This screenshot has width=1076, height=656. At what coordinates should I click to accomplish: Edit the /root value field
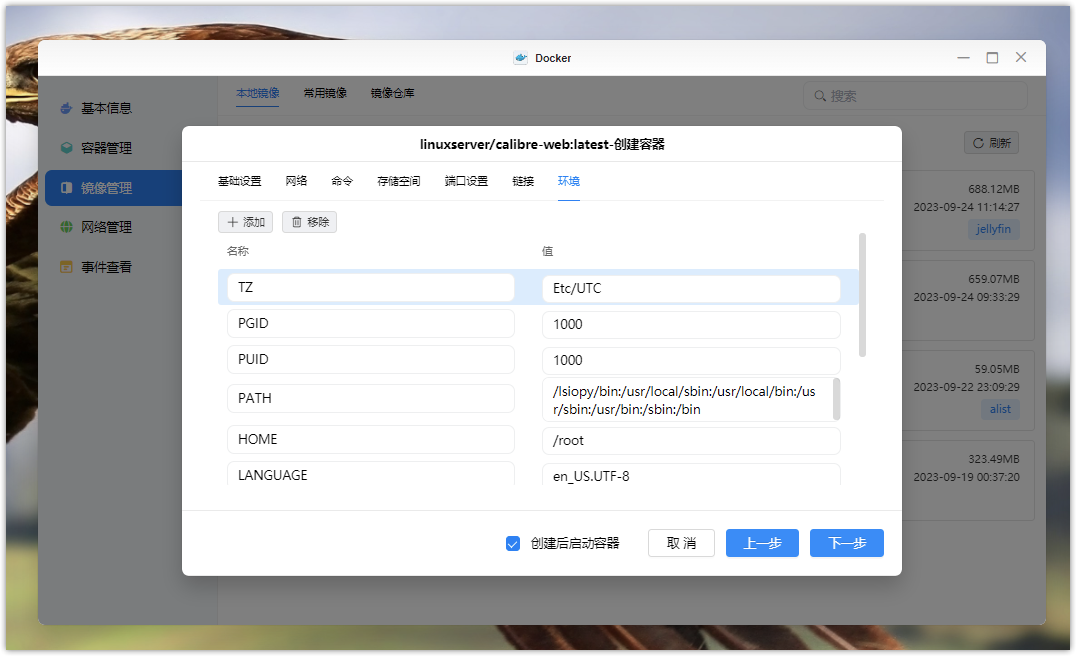tap(691, 441)
